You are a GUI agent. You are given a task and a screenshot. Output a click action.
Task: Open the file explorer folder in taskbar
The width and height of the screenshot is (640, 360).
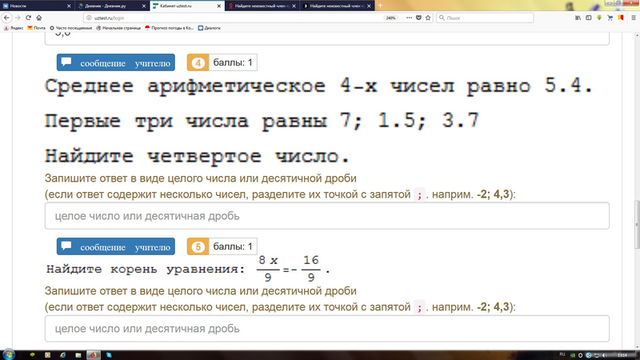[78, 355]
